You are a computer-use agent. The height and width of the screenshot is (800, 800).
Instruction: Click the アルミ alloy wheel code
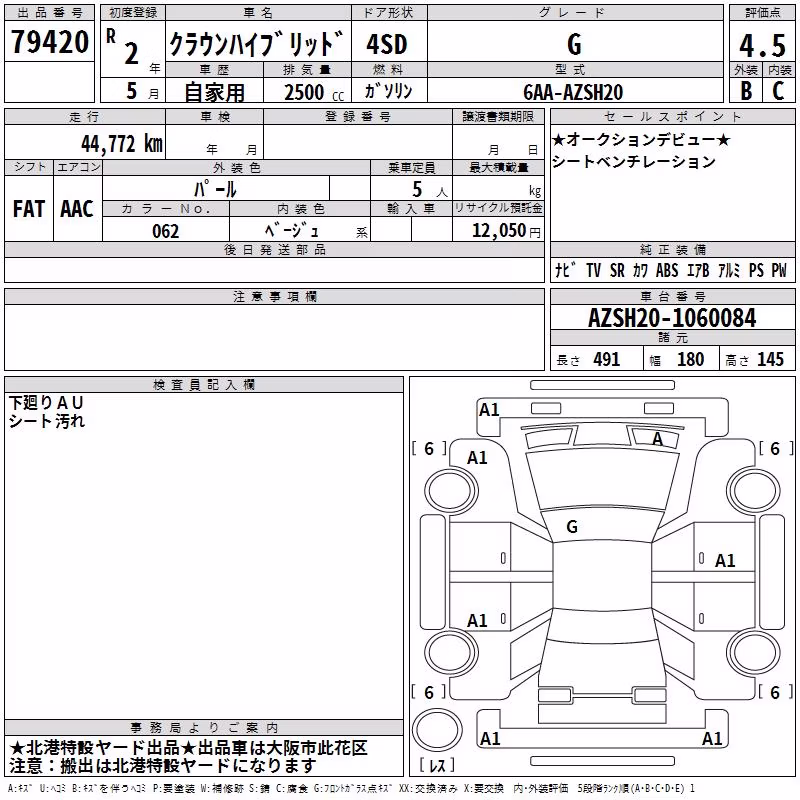click(x=729, y=270)
